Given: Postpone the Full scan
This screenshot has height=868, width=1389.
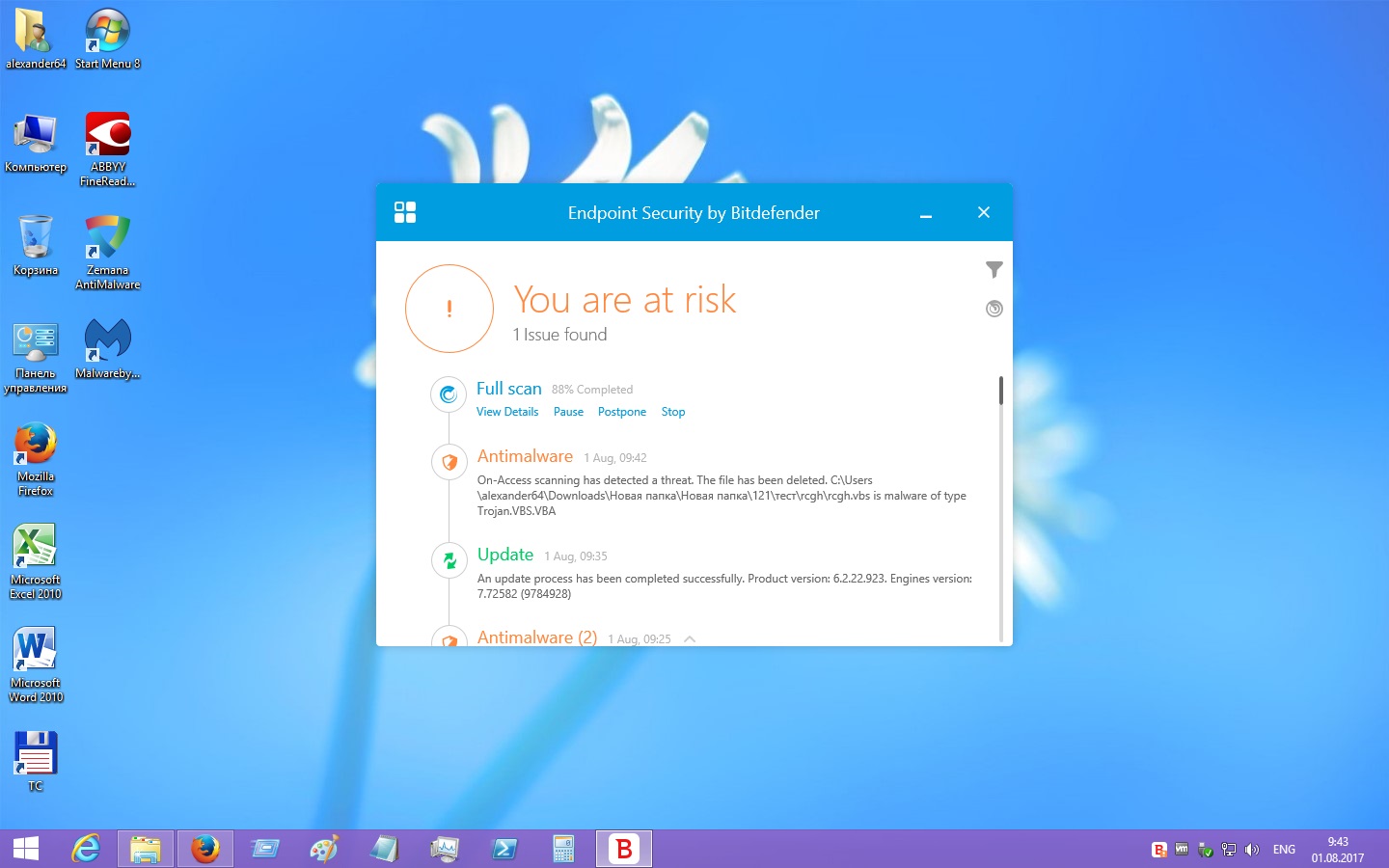Looking at the screenshot, I should (x=622, y=412).
